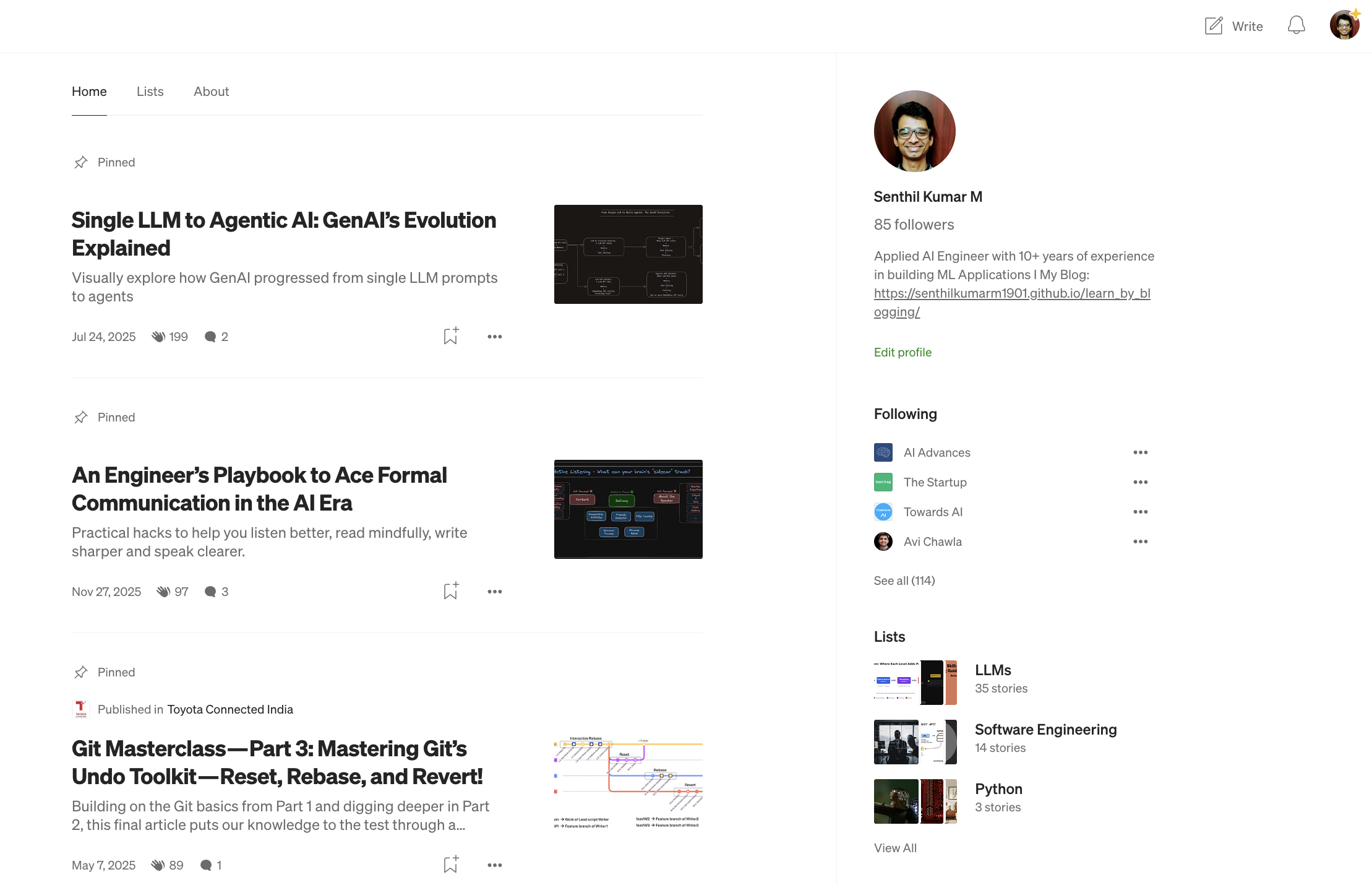This screenshot has height=885, width=1372.
Task: Click the profile avatar in top right corner
Action: tap(1344, 25)
